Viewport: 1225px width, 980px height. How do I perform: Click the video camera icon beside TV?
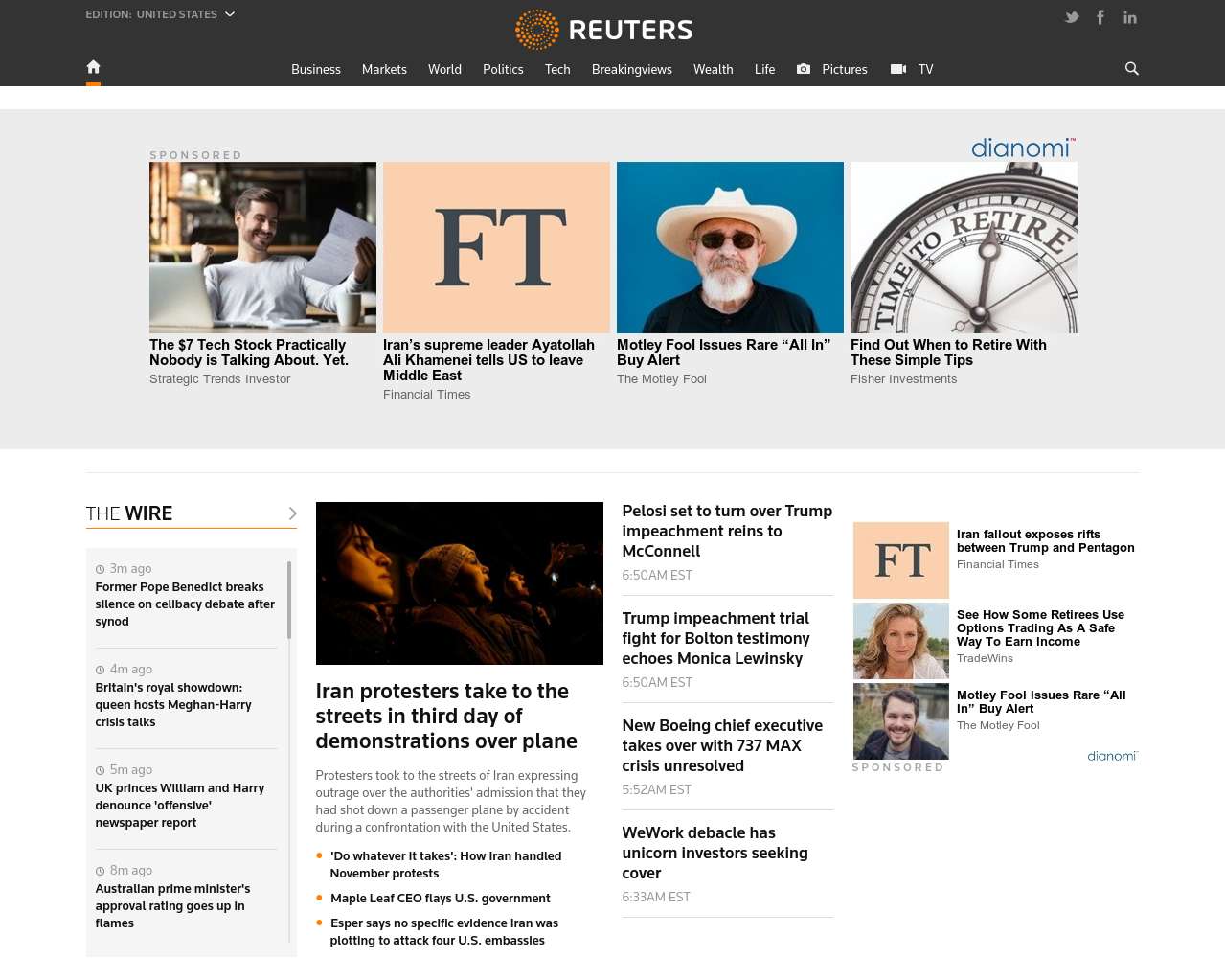pos(897,69)
